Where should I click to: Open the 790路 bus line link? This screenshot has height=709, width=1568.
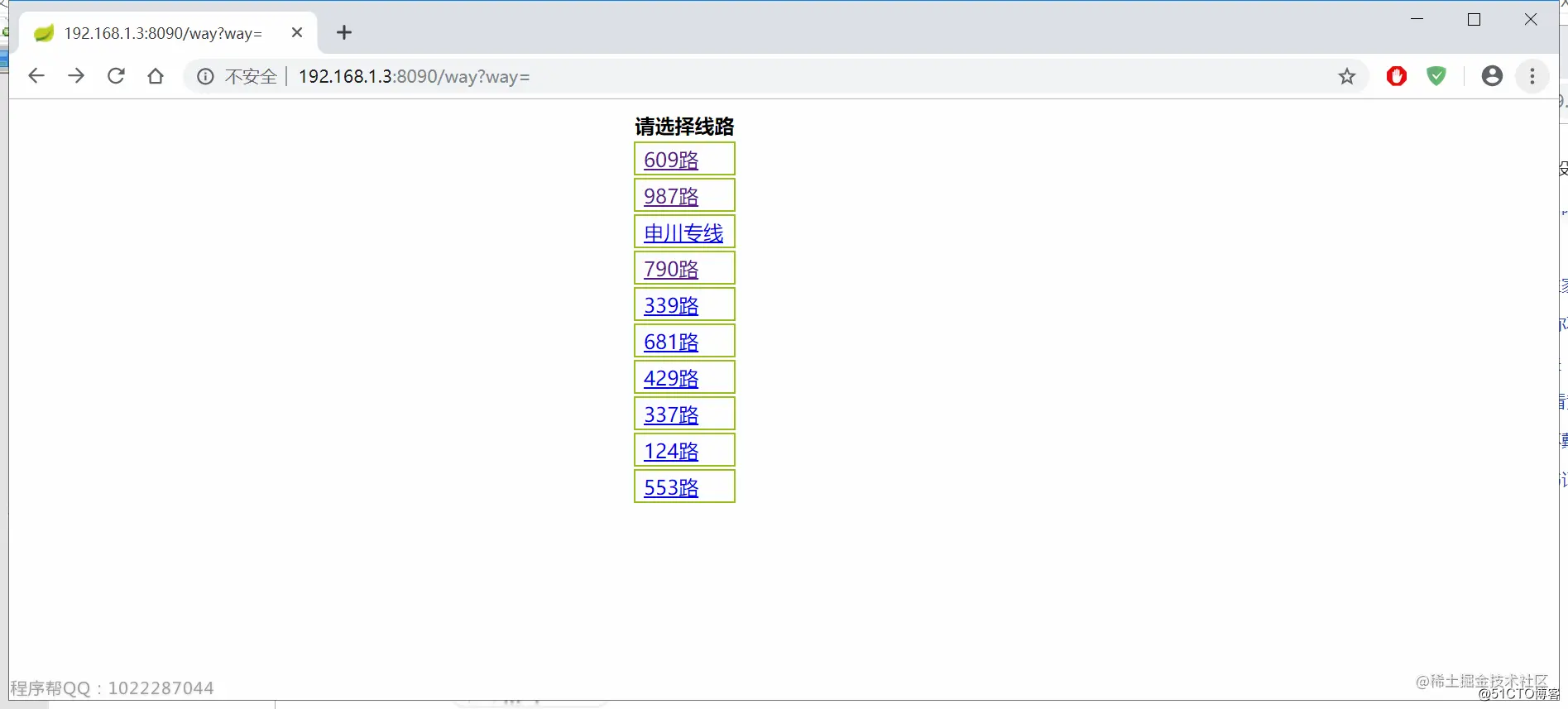(671, 269)
